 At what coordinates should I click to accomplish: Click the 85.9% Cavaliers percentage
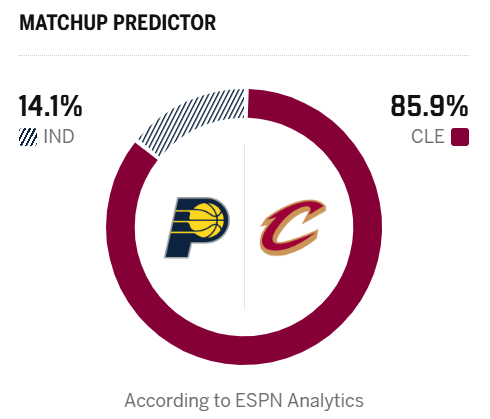coord(429,106)
